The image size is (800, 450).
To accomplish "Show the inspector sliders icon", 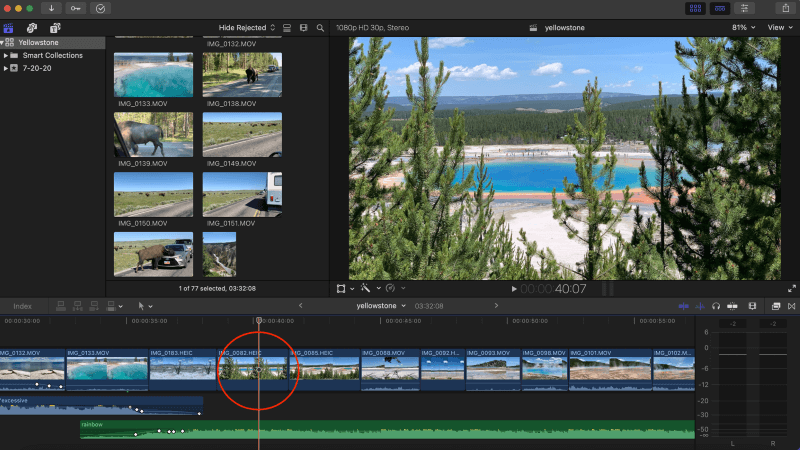I will [x=744, y=8].
